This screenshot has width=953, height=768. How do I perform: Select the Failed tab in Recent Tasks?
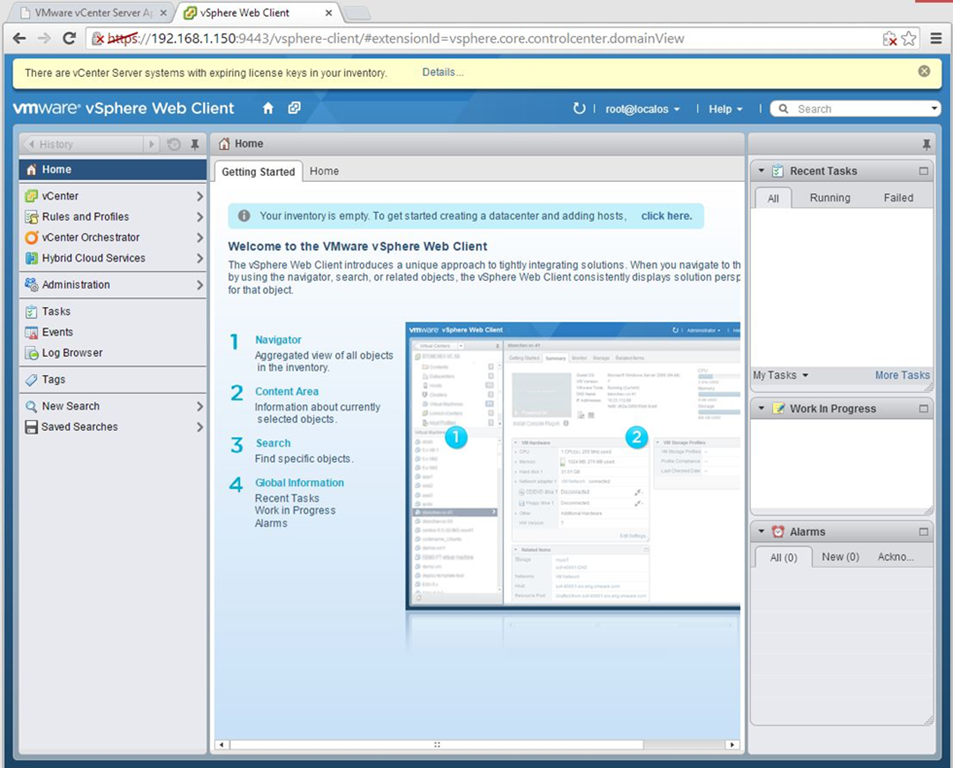tap(898, 198)
